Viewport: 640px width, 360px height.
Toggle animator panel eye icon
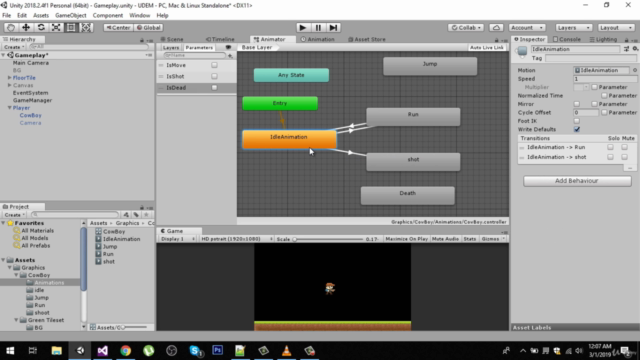pyautogui.click(x=228, y=47)
